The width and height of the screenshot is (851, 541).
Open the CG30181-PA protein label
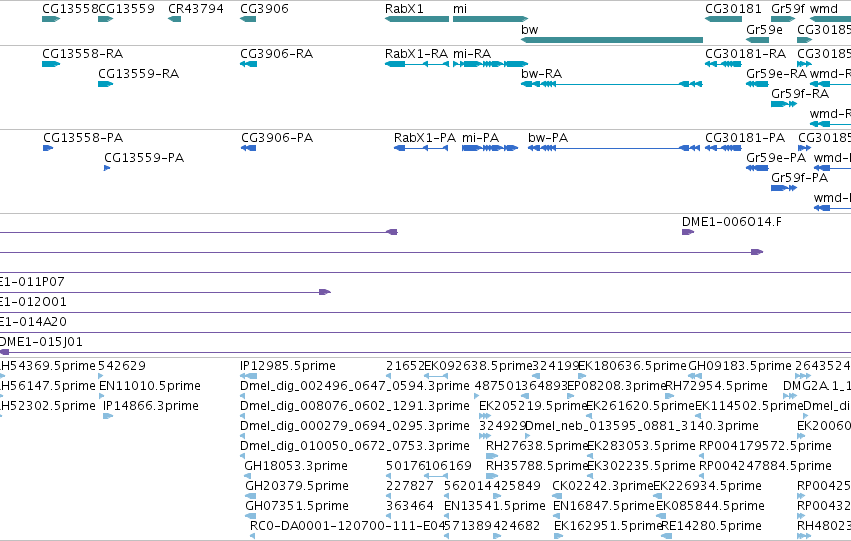[x=745, y=138]
